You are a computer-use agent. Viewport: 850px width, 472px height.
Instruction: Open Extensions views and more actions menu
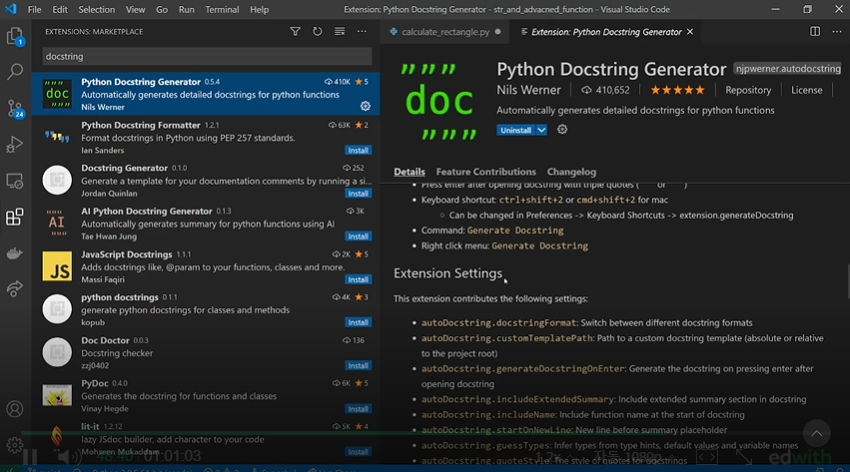point(362,31)
